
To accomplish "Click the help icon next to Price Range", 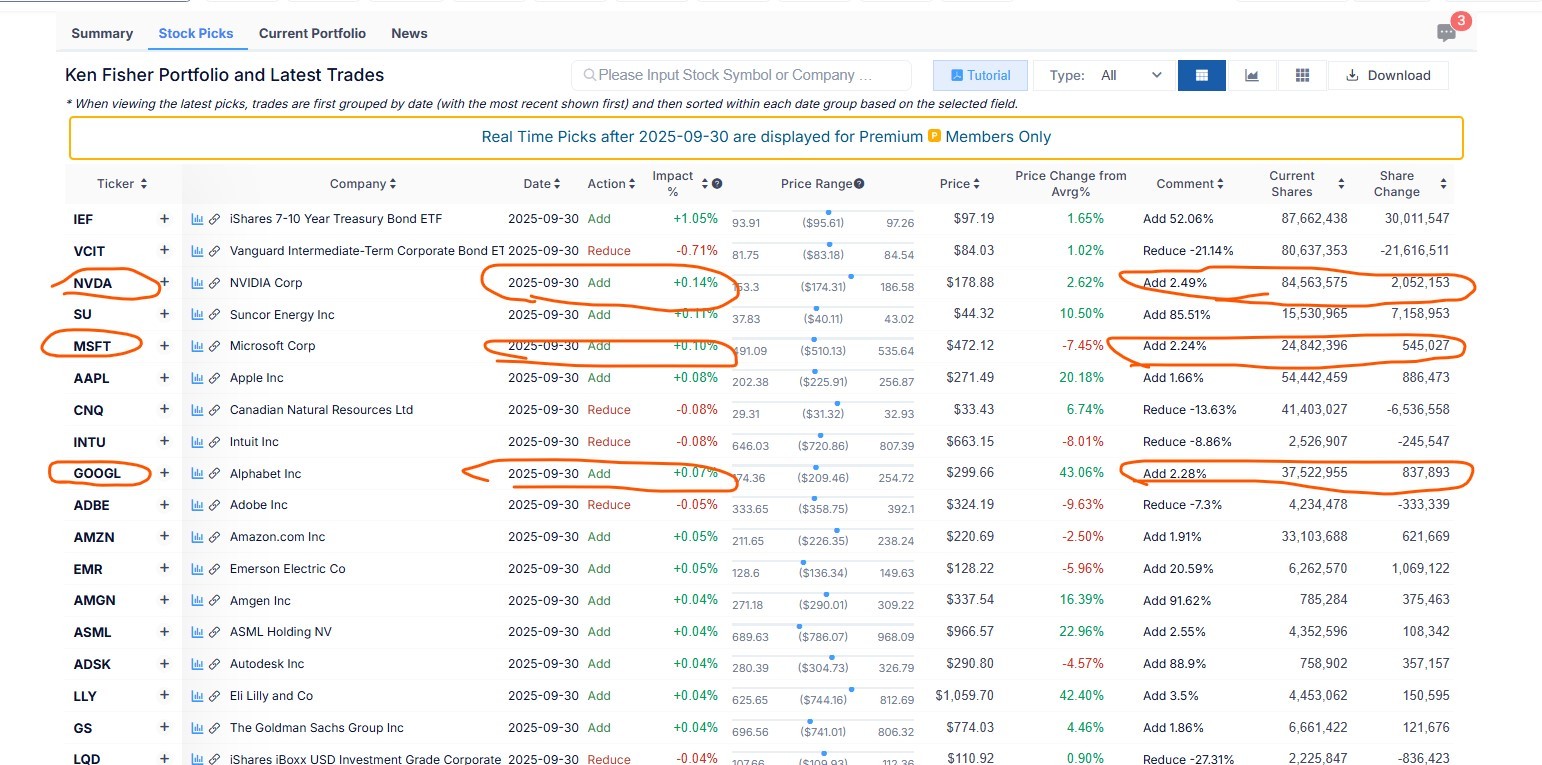I will coord(859,184).
